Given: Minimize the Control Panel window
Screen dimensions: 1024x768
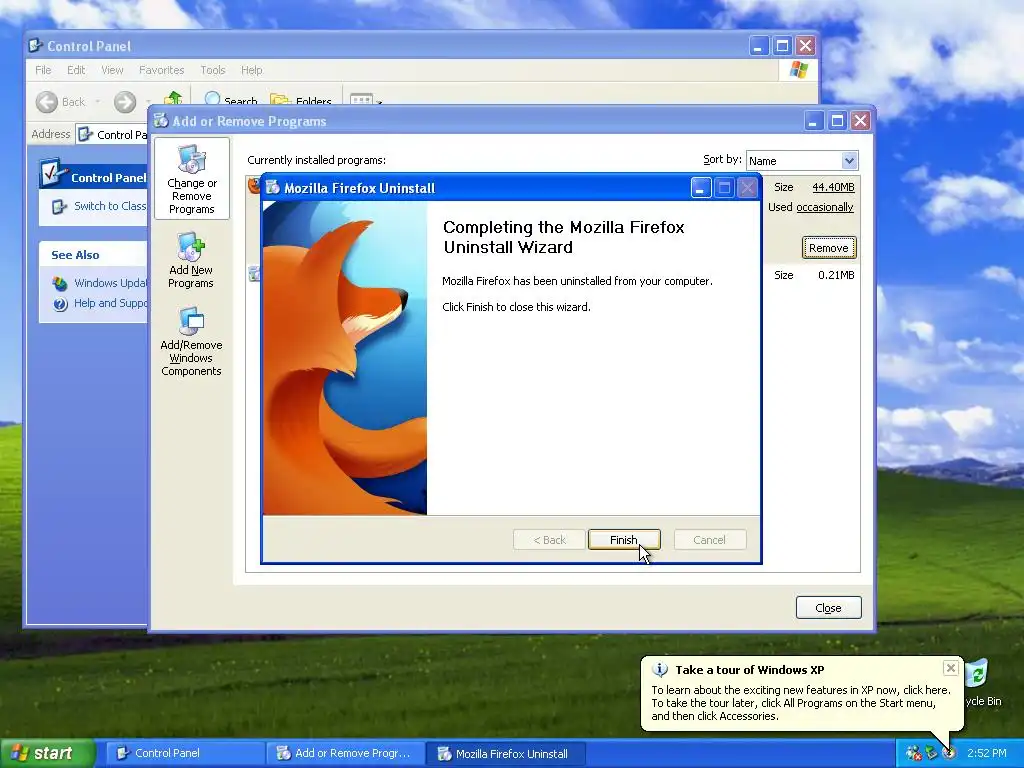Looking at the screenshot, I should pyautogui.click(x=758, y=46).
